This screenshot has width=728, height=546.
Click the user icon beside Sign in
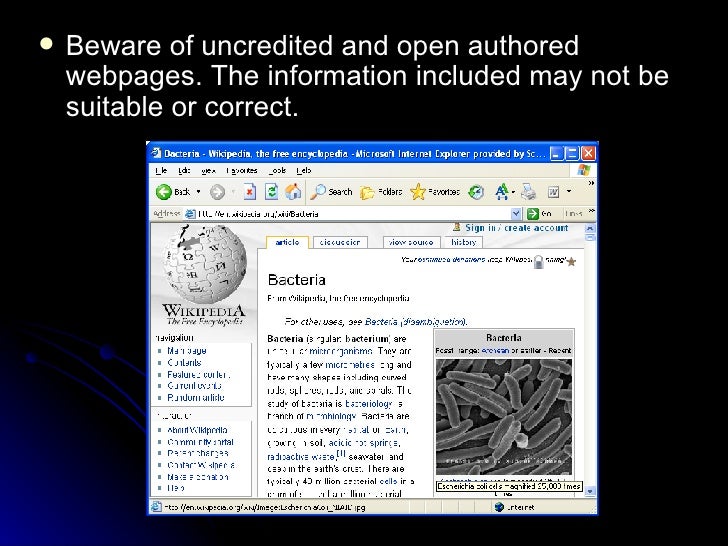[457, 227]
